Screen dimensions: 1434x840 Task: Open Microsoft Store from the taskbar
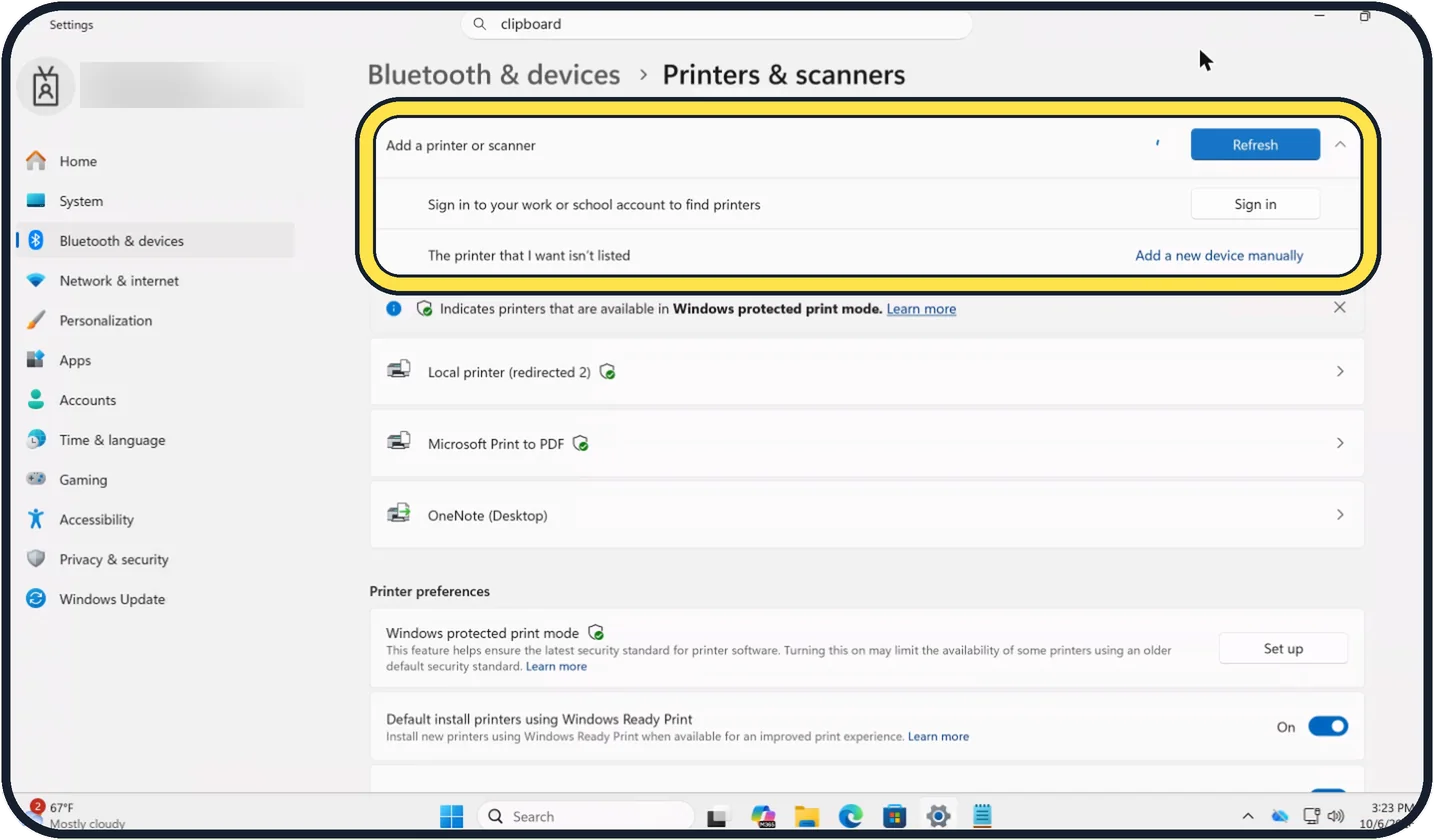895,816
